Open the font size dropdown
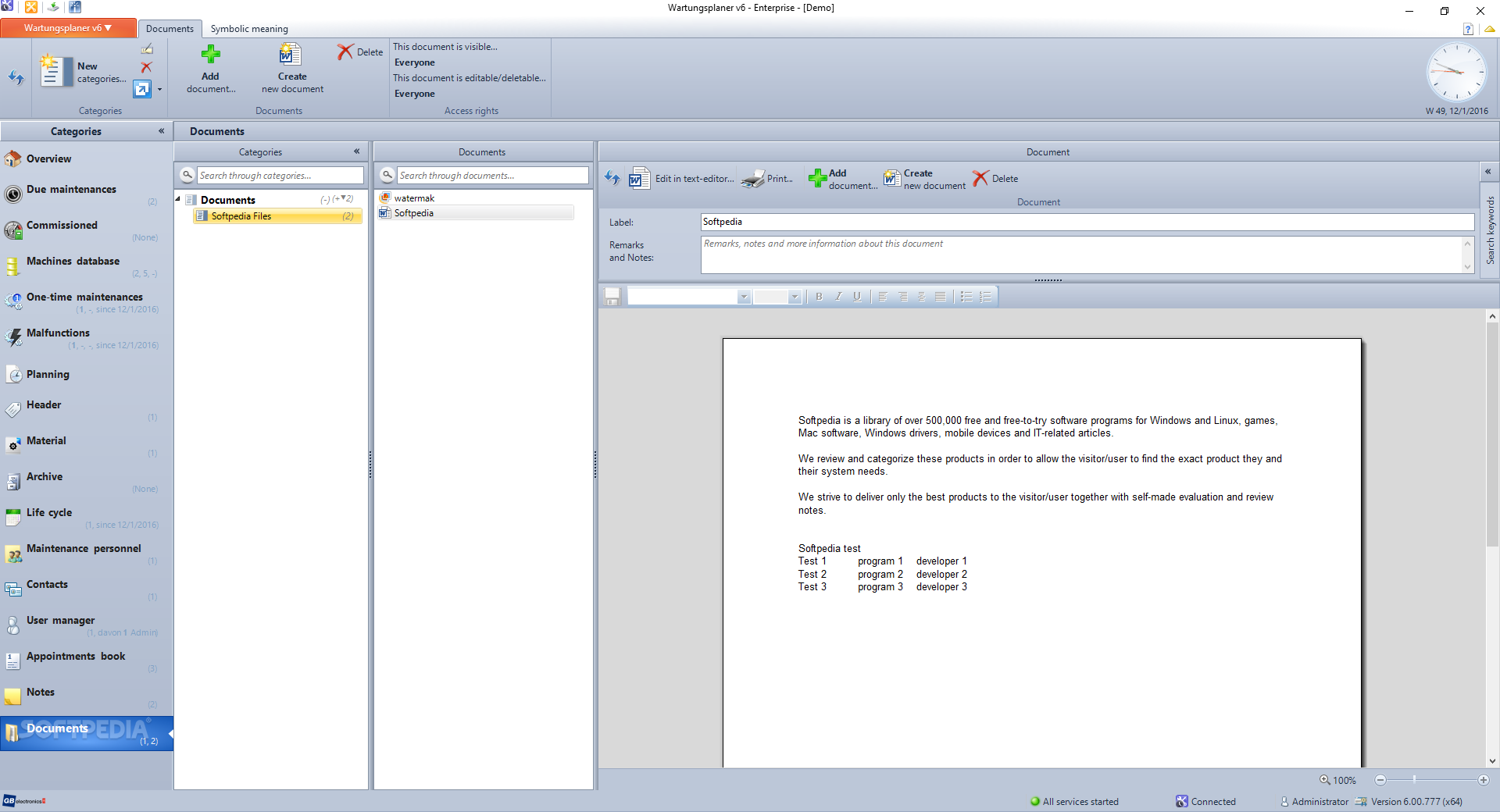 coord(795,297)
